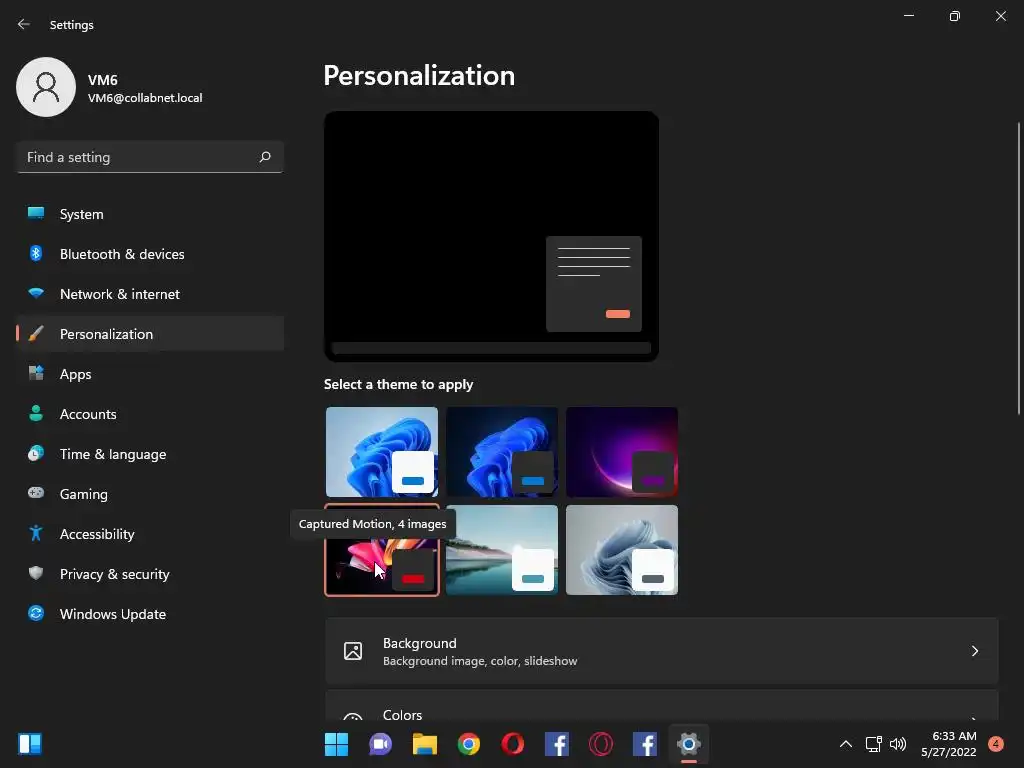The height and width of the screenshot is (768, 1024).
Task: Open the Colors settings row
Action: [x=662, y=707]
